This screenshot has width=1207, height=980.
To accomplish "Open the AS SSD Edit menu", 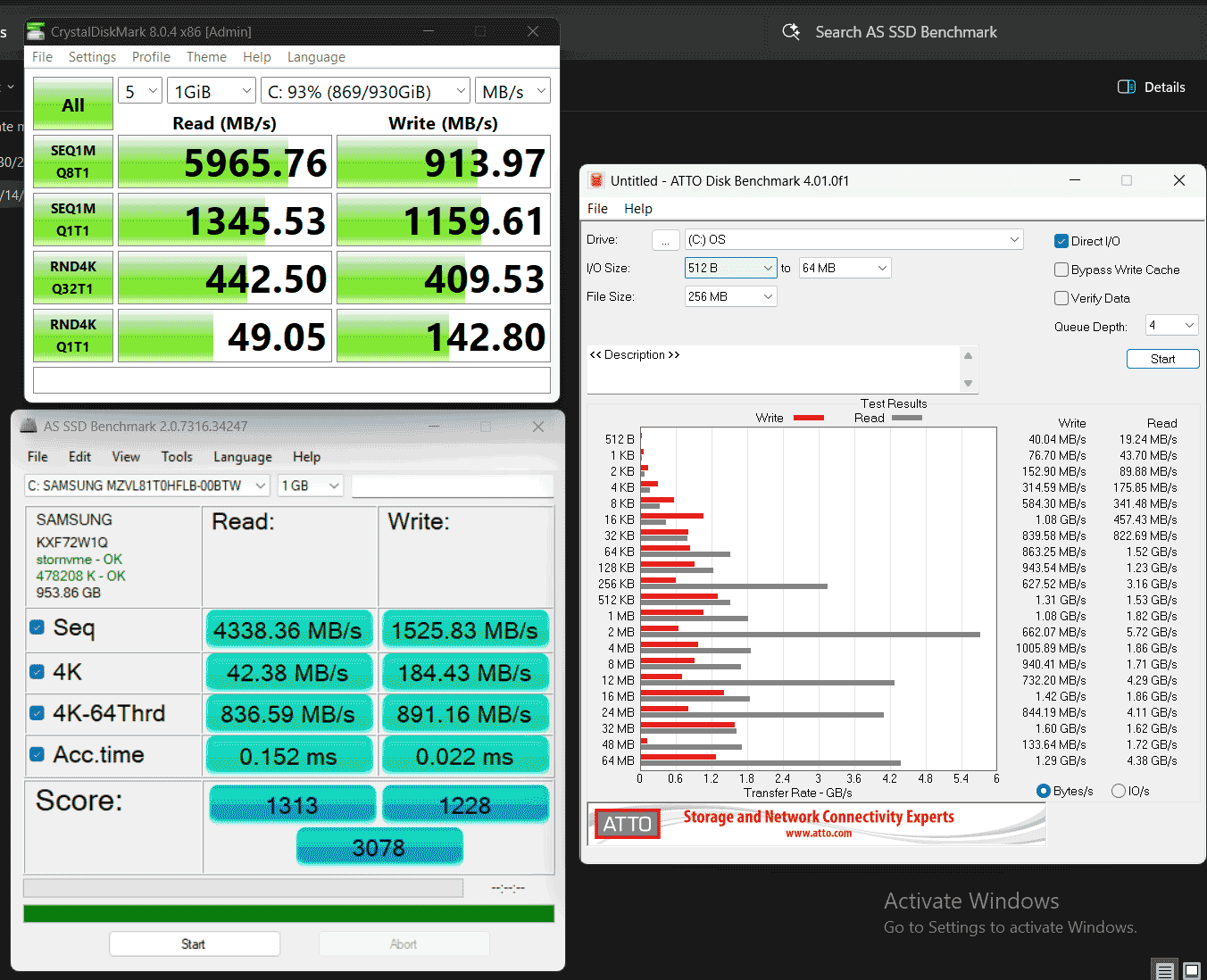I will (x=79, y=456).
